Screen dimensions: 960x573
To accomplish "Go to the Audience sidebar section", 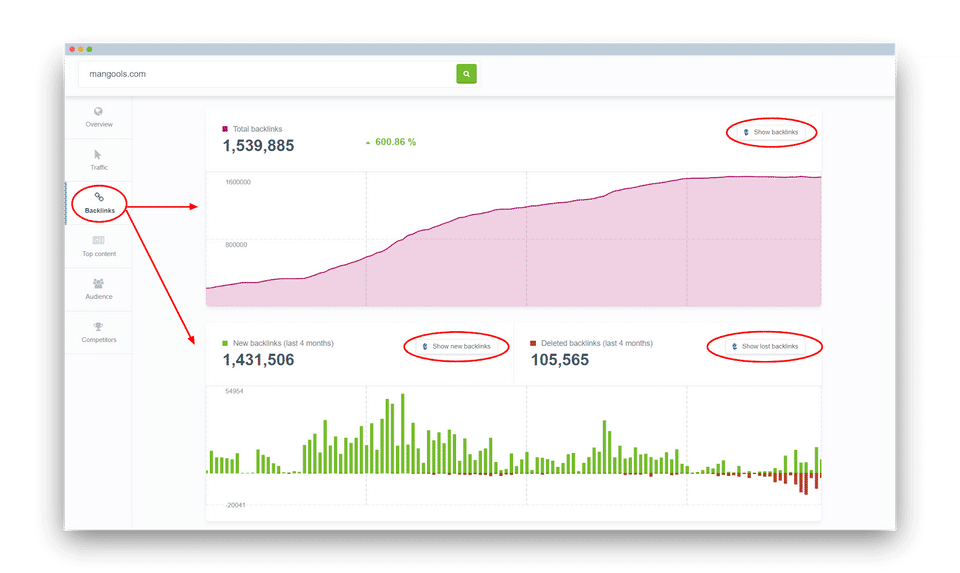I will coord(99,290).
